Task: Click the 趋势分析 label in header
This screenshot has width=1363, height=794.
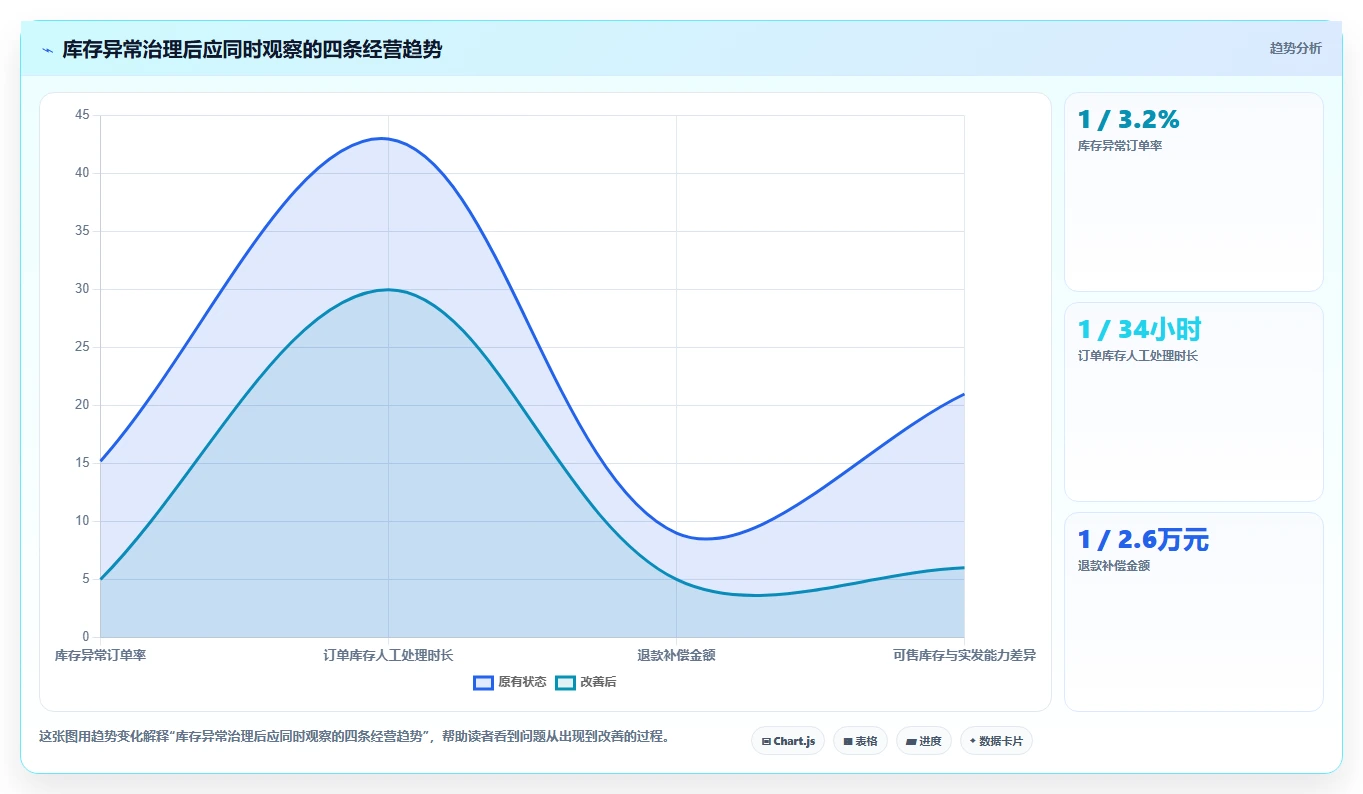Action: coord(1295,48)
